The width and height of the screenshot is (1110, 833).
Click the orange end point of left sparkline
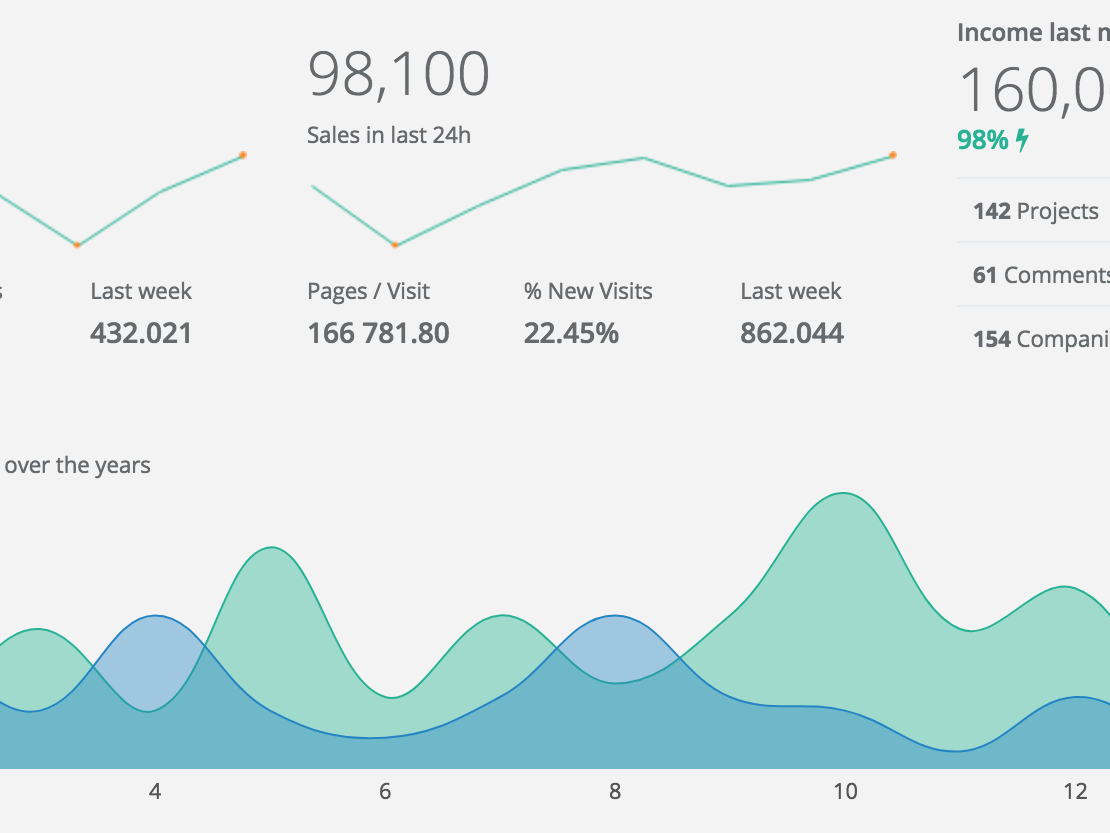(243, 155)
